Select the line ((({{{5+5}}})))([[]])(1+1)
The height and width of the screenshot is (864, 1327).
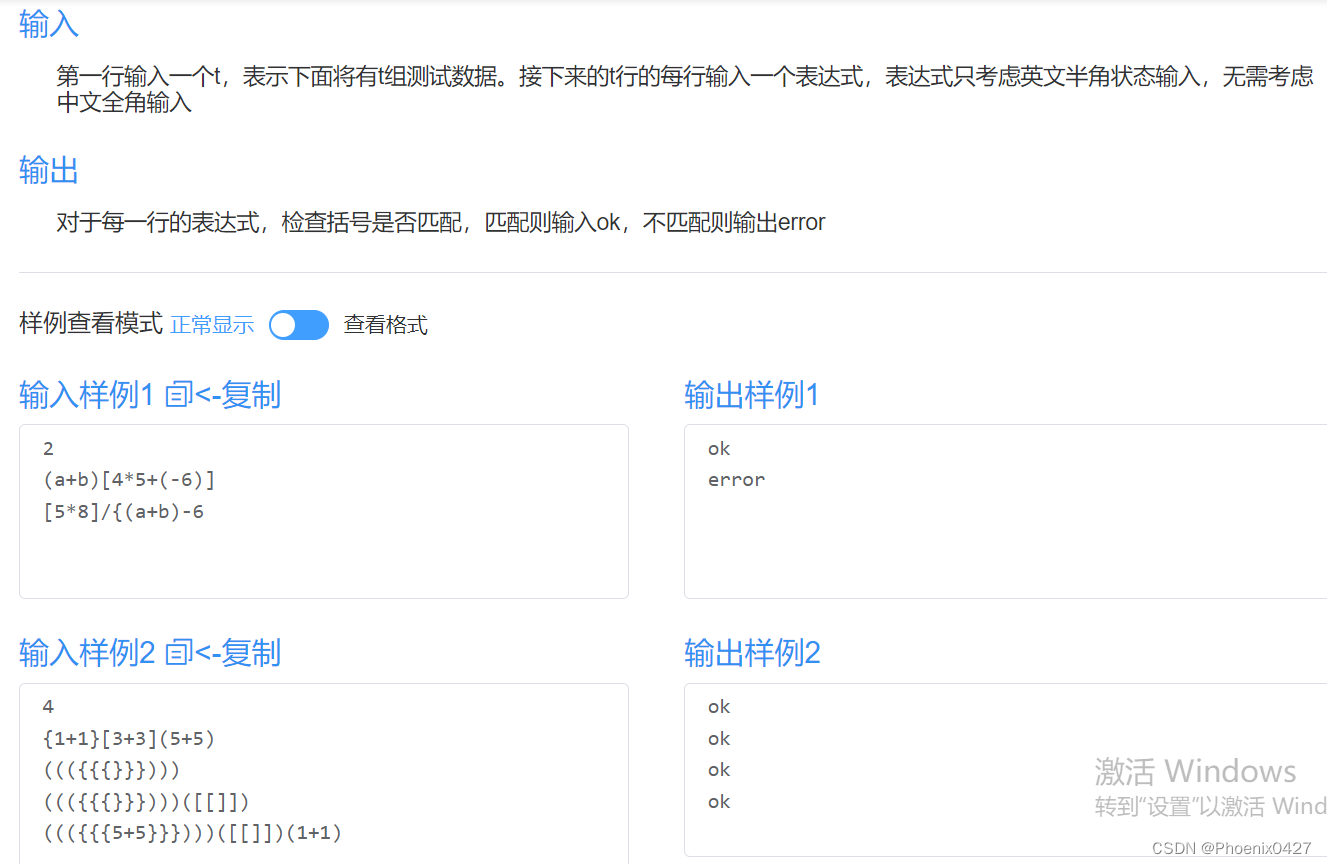192,833
